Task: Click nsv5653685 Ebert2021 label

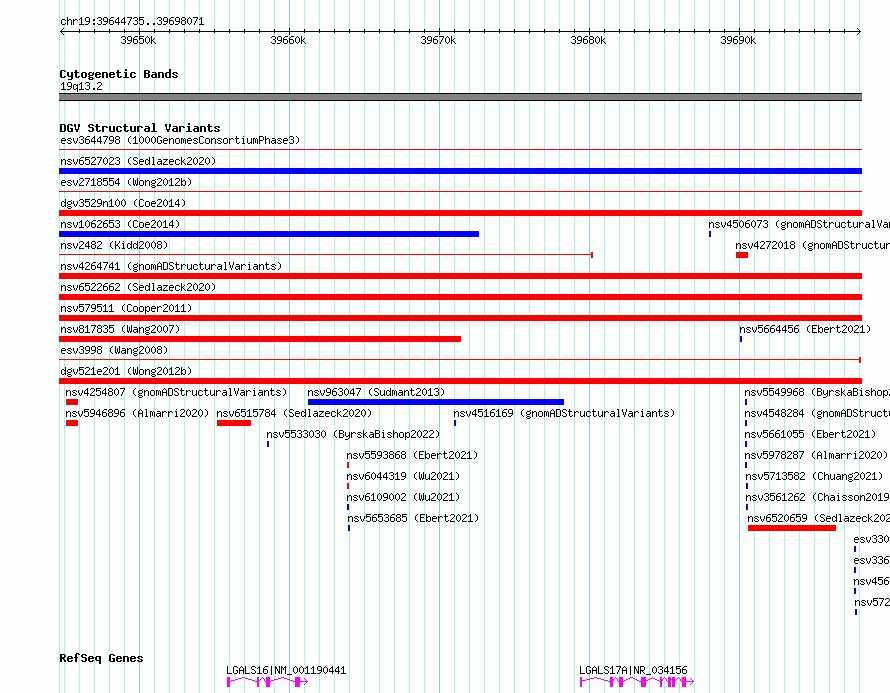Action: click(x=413, y=518)
